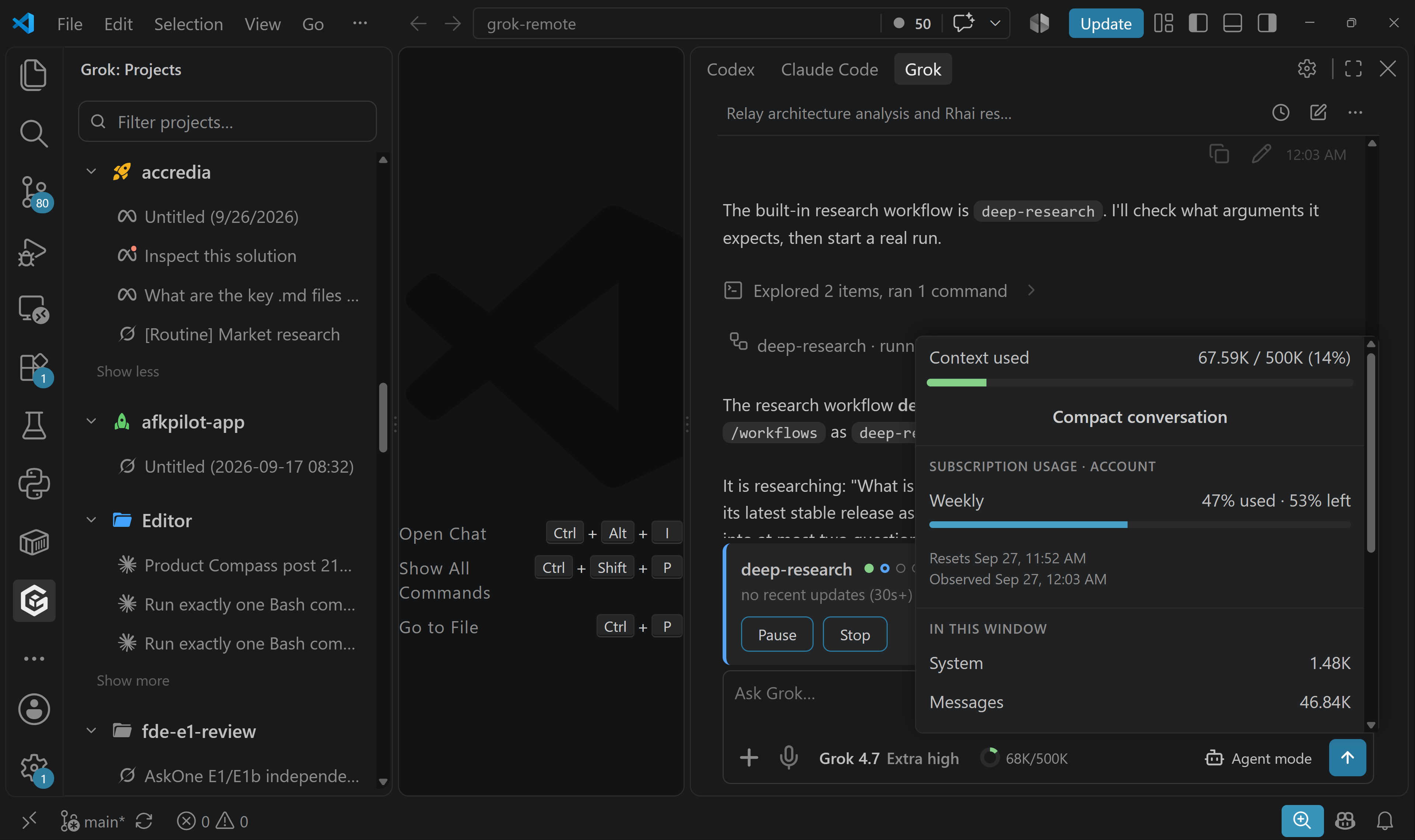Open the Python view icon
Image resolution: width=1415 pixels, height=840 pixels.
(34, 484)
